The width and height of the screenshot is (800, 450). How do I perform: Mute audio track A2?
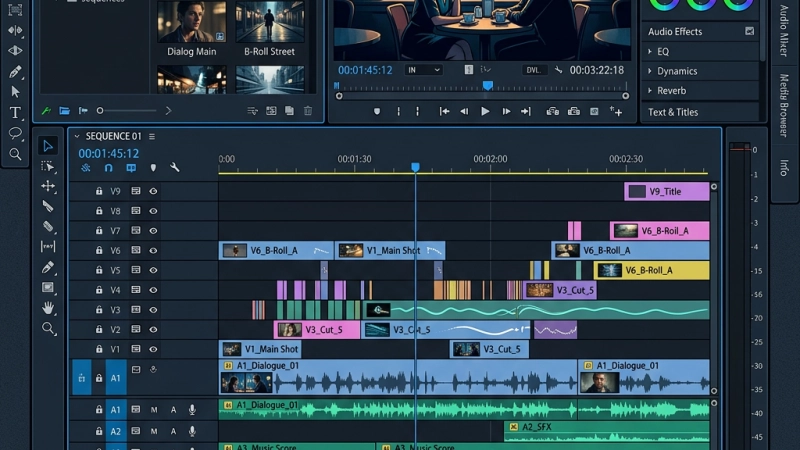(x=154, y=432)
